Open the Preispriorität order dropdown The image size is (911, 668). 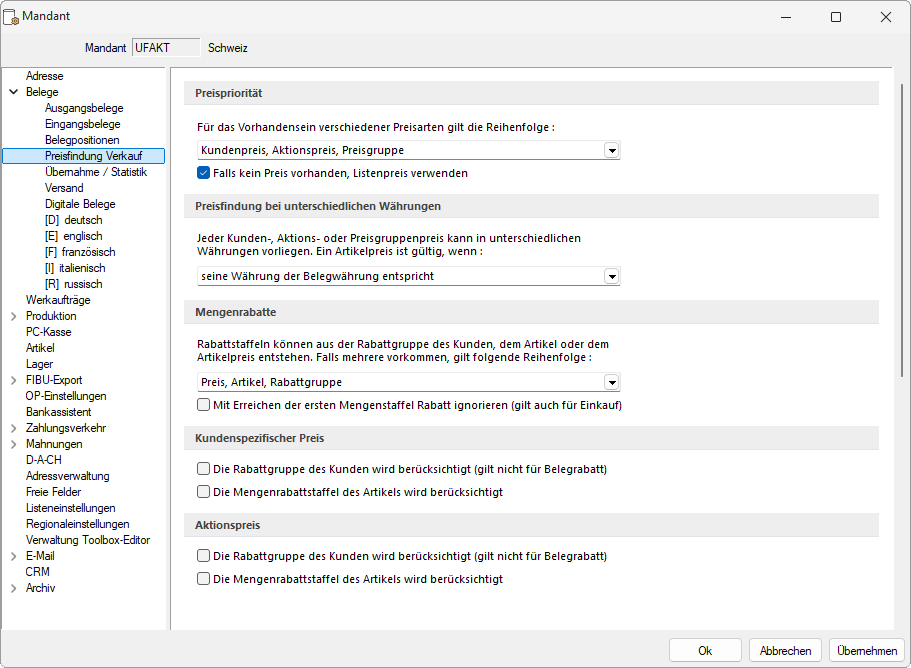pos(611,150)
